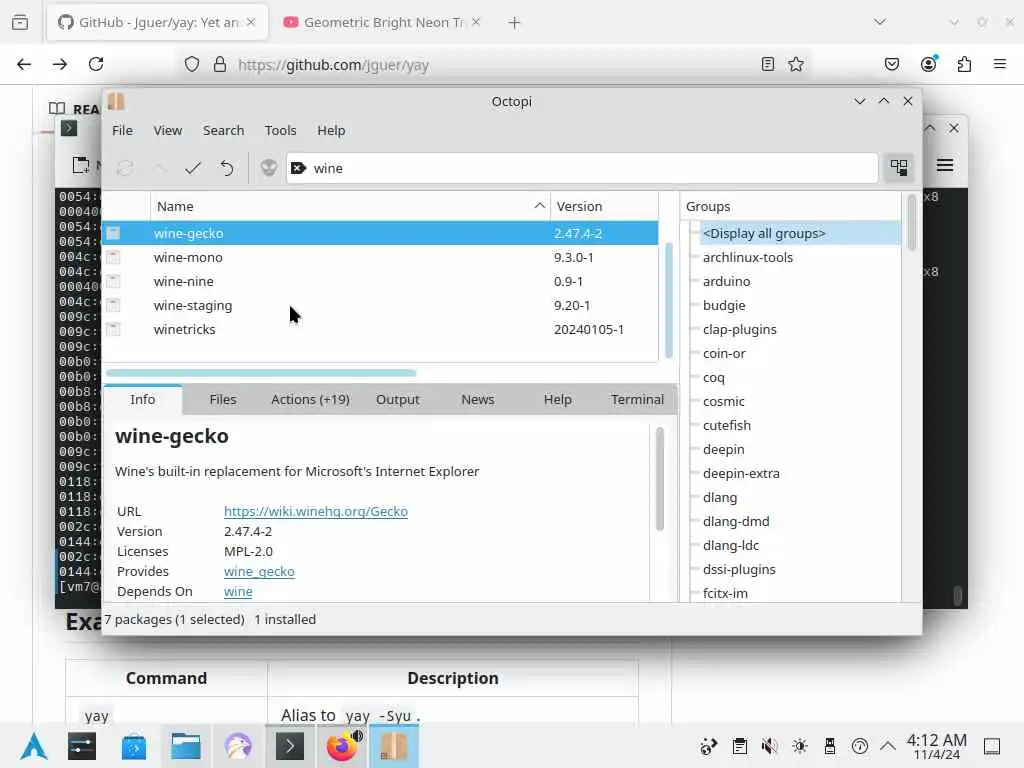Screen dimensions: 1024x768
Task: Select the winetricks package row
Action: click(380, 329)
